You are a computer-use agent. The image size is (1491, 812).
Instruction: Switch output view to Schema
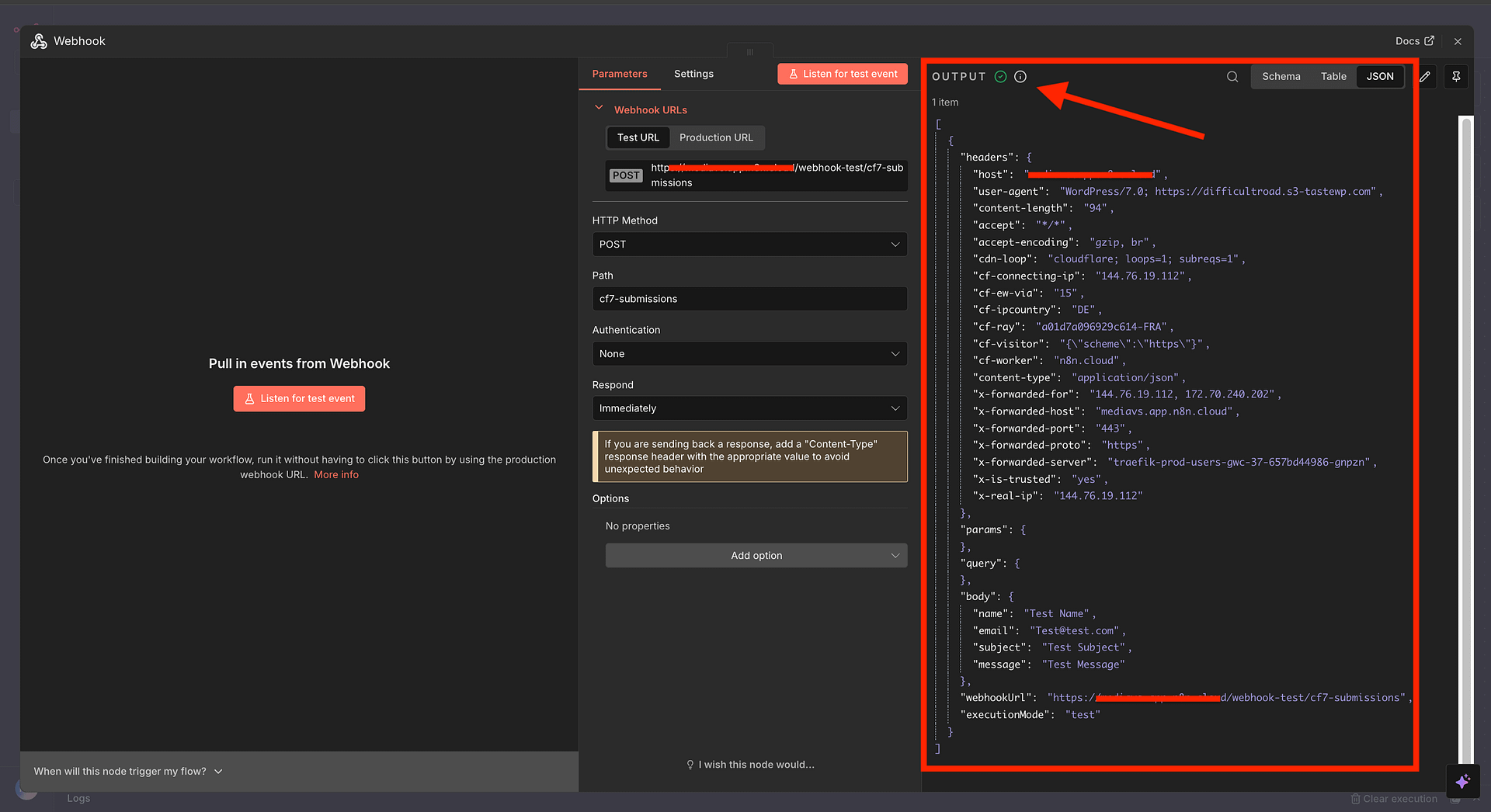1281,76
